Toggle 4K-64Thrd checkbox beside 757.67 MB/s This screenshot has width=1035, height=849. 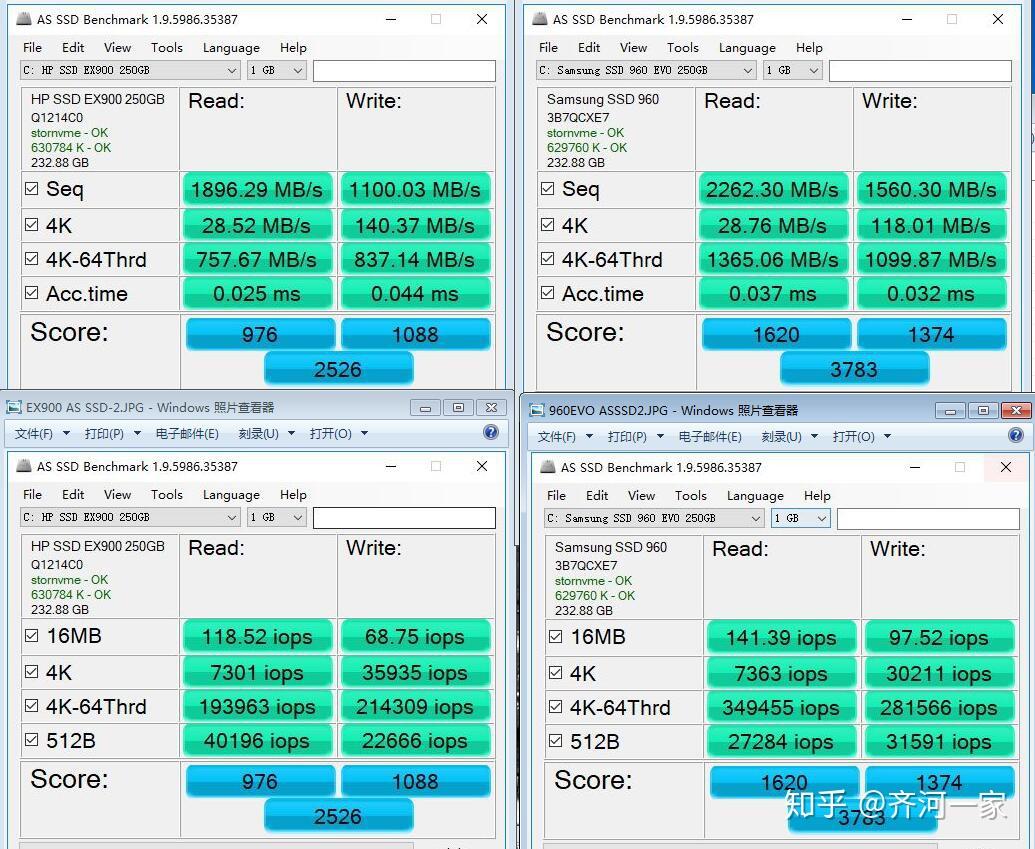[31, 259]
